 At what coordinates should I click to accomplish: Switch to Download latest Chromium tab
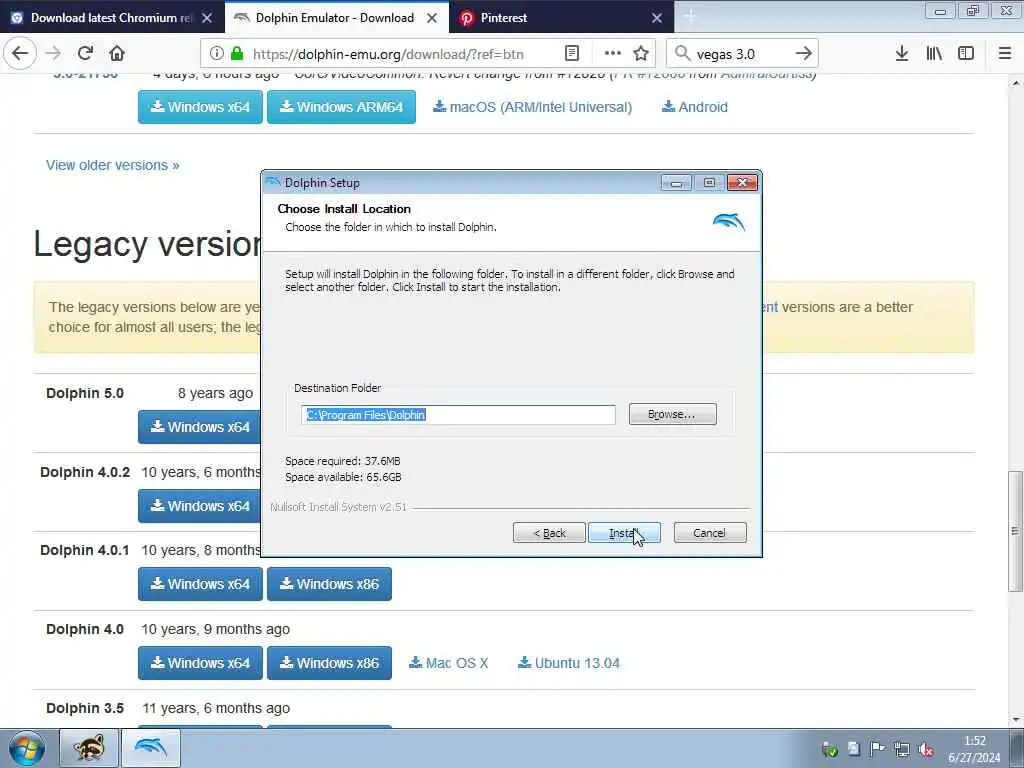[x=112, y=18]
